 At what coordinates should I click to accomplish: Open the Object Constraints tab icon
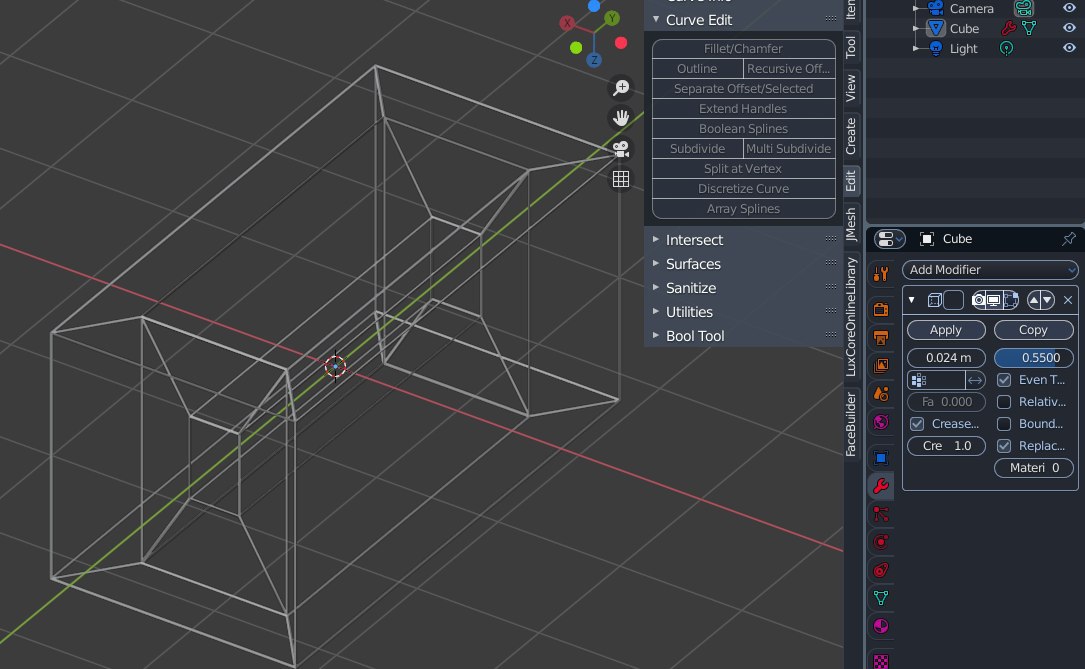(880, 570)
